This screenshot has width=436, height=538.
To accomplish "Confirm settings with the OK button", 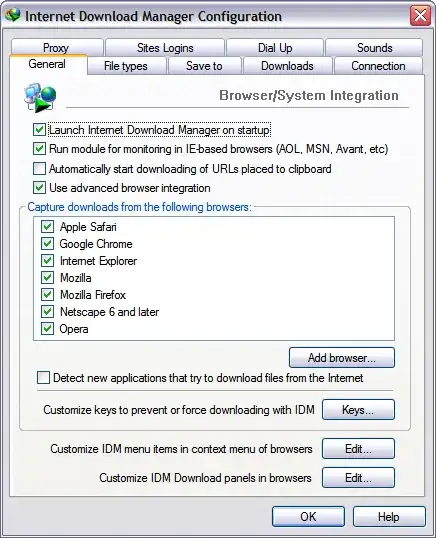I will pos(308,516).
